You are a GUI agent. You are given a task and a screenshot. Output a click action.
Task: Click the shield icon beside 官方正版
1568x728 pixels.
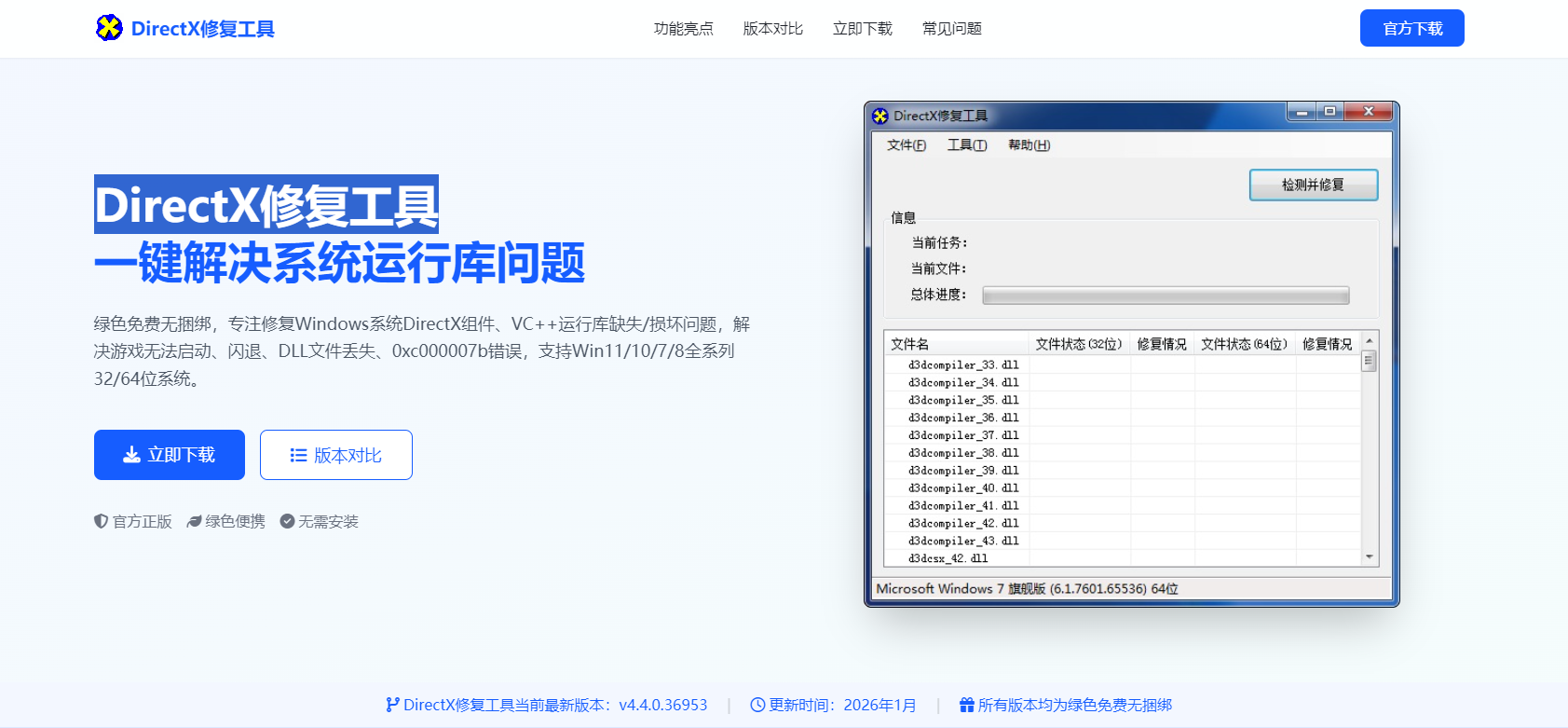tap(101, 521)
